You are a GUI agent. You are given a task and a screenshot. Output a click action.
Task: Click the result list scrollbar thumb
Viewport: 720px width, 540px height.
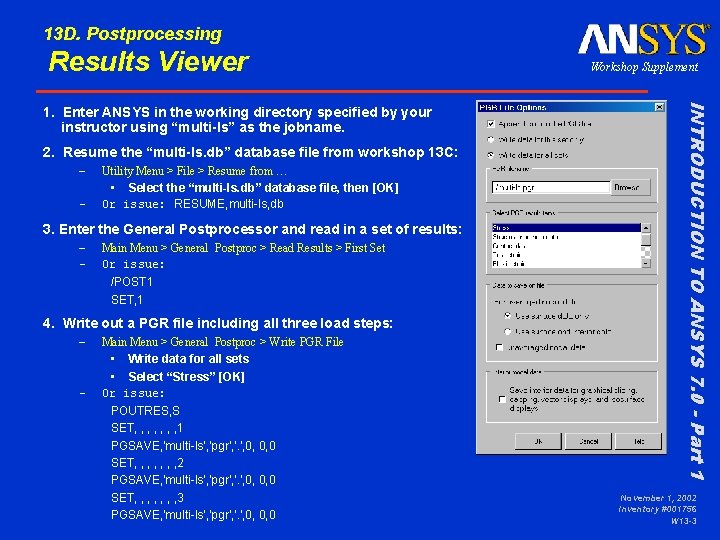coord(646,240)
